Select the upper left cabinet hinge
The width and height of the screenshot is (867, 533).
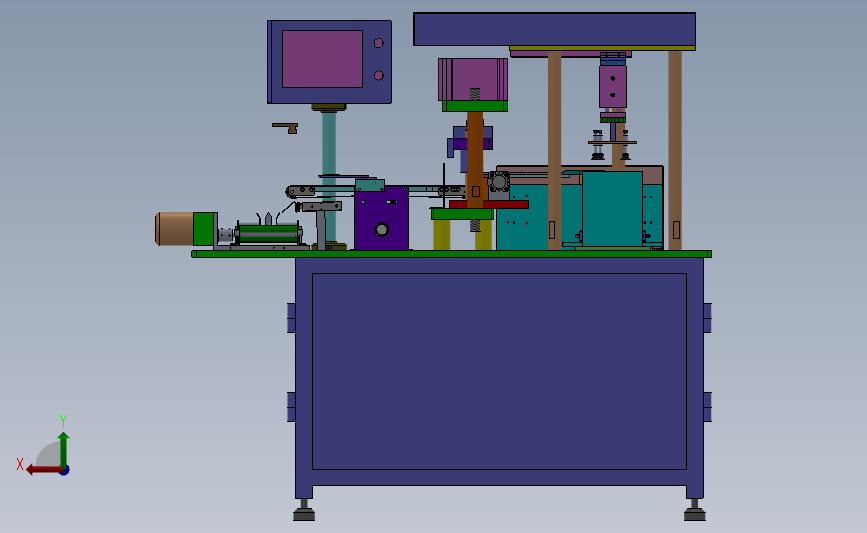291,318
